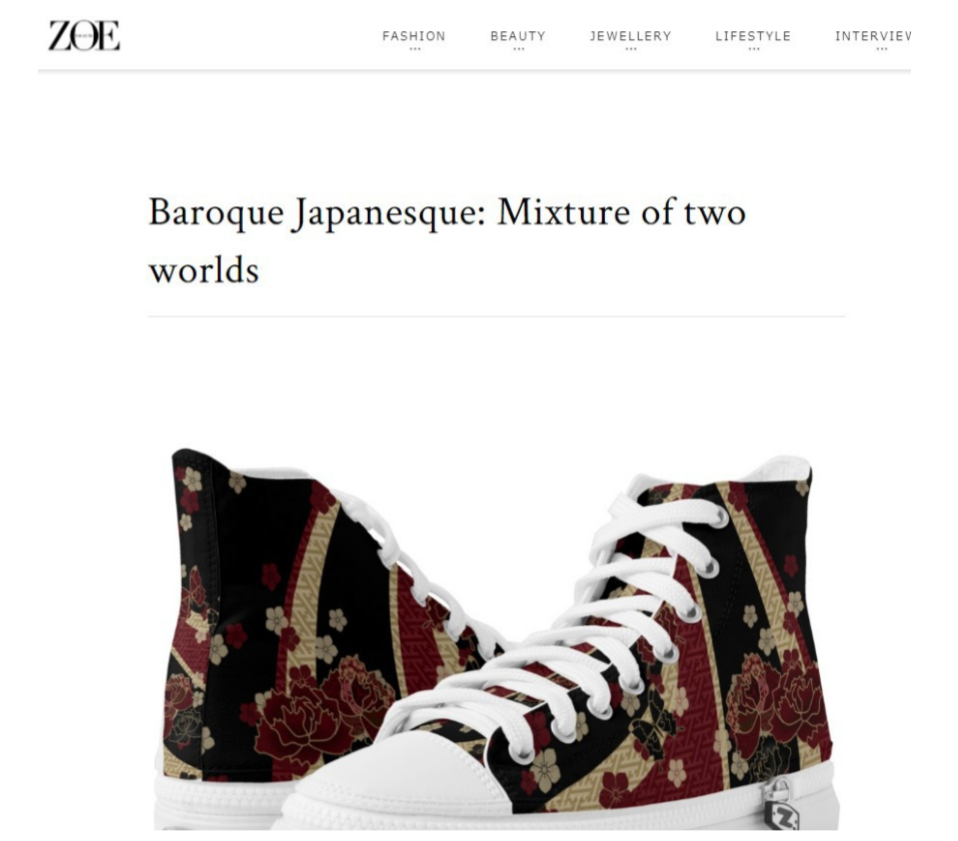Expand the dots under JEWELLERY
Viewport: 958px width, 841px height.
point(631,49)
